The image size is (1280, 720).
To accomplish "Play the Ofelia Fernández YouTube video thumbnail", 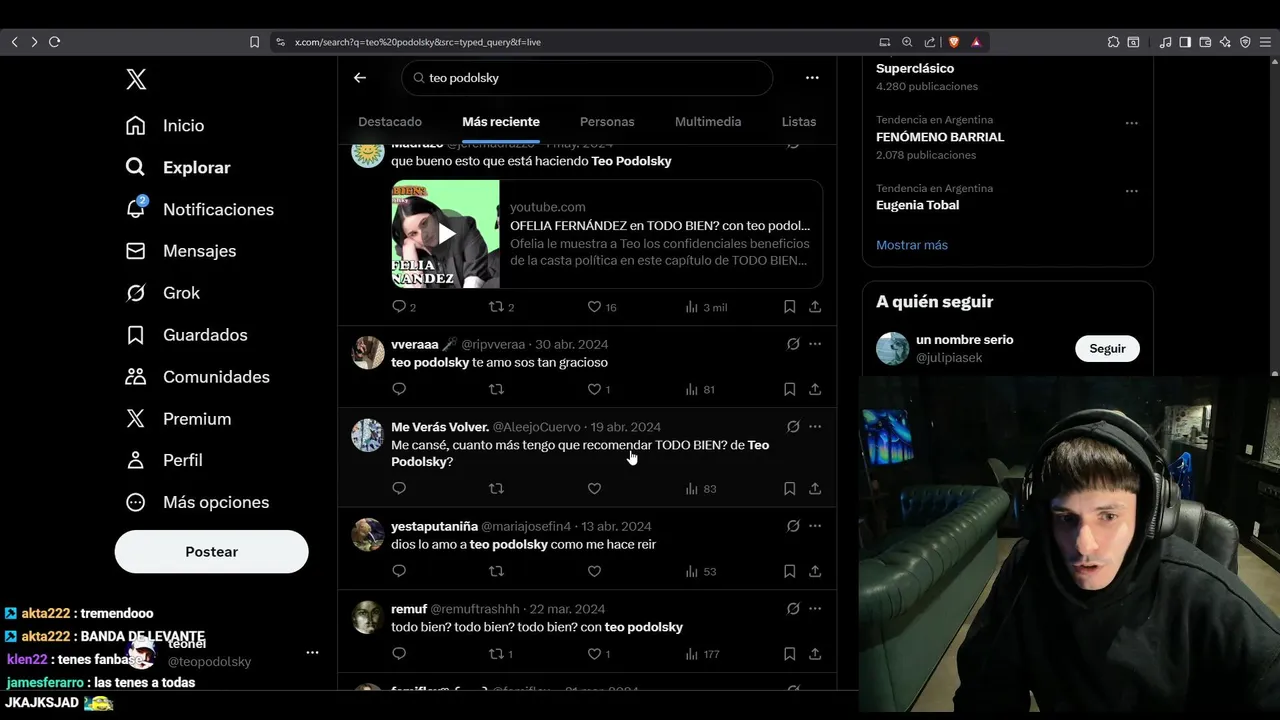I will [446, 234].
